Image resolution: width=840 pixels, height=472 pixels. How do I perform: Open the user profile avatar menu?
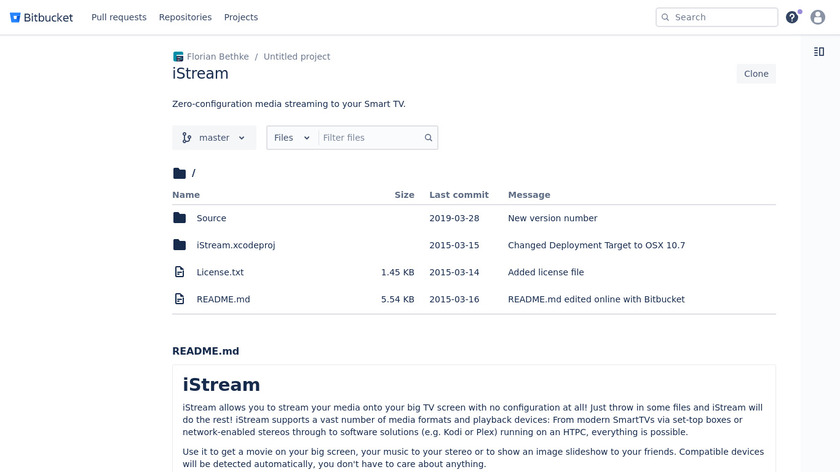click(x=818, y=17)
